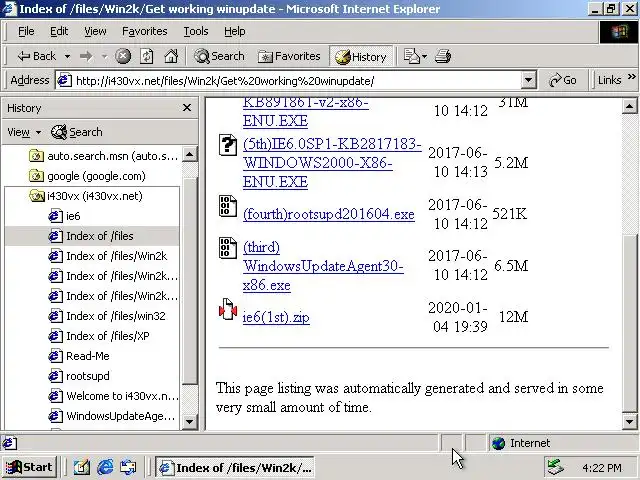Open the Forward button dropdown arrow
Viewport: 640px width, 480px height.
coord(104,56)
